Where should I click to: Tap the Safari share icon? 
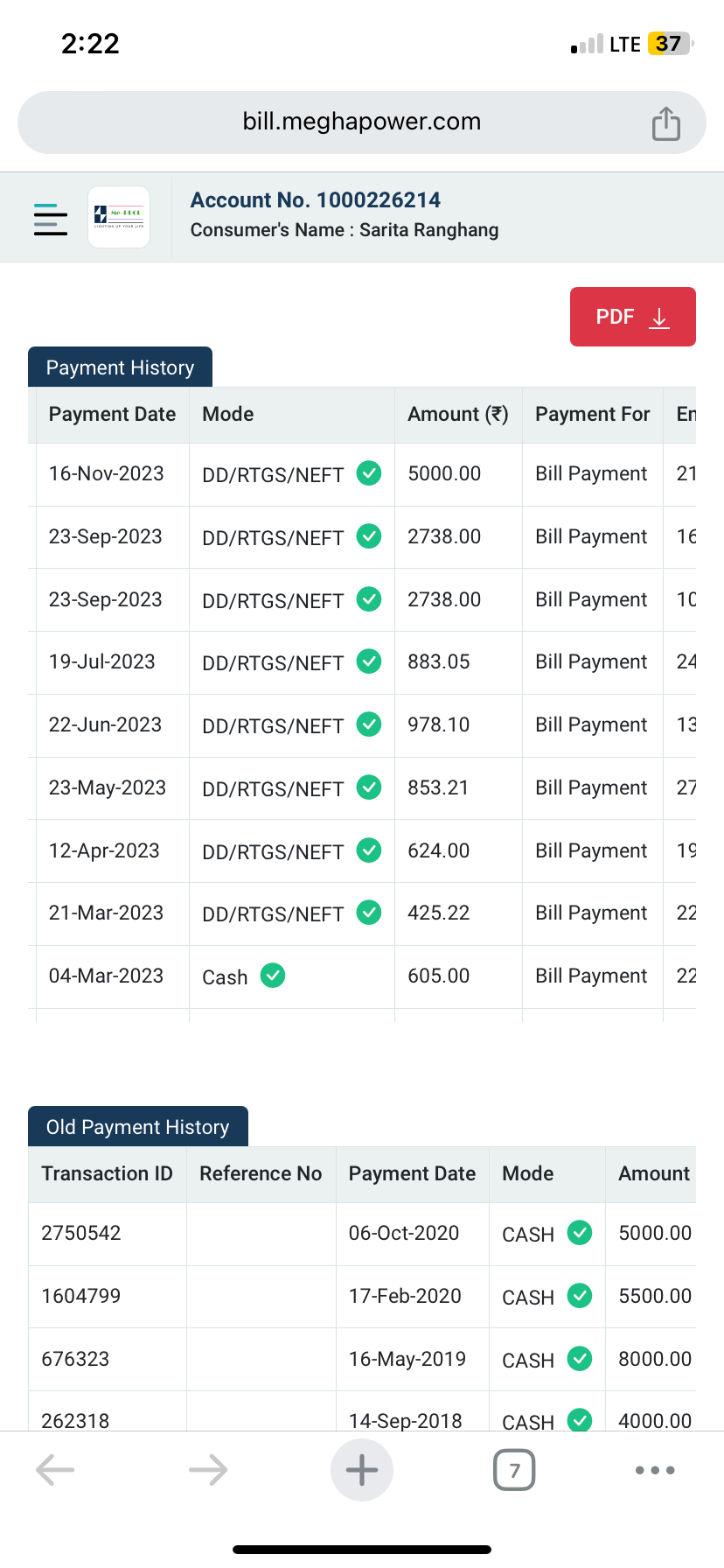click(x=665, y=123)
